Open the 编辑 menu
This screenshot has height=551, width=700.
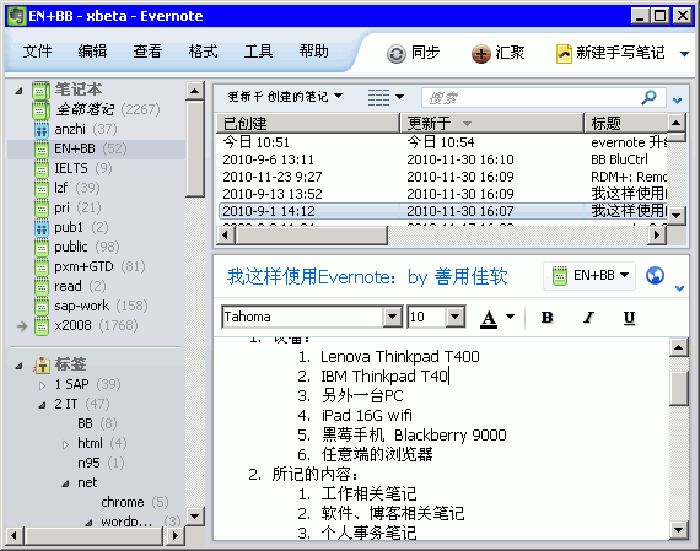tap(92, 51)
